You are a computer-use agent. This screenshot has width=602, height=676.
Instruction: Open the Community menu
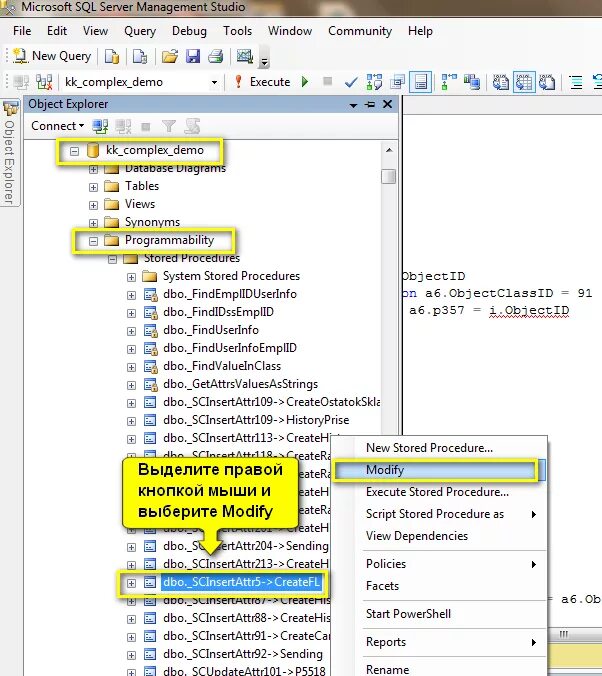coord(360,31)
